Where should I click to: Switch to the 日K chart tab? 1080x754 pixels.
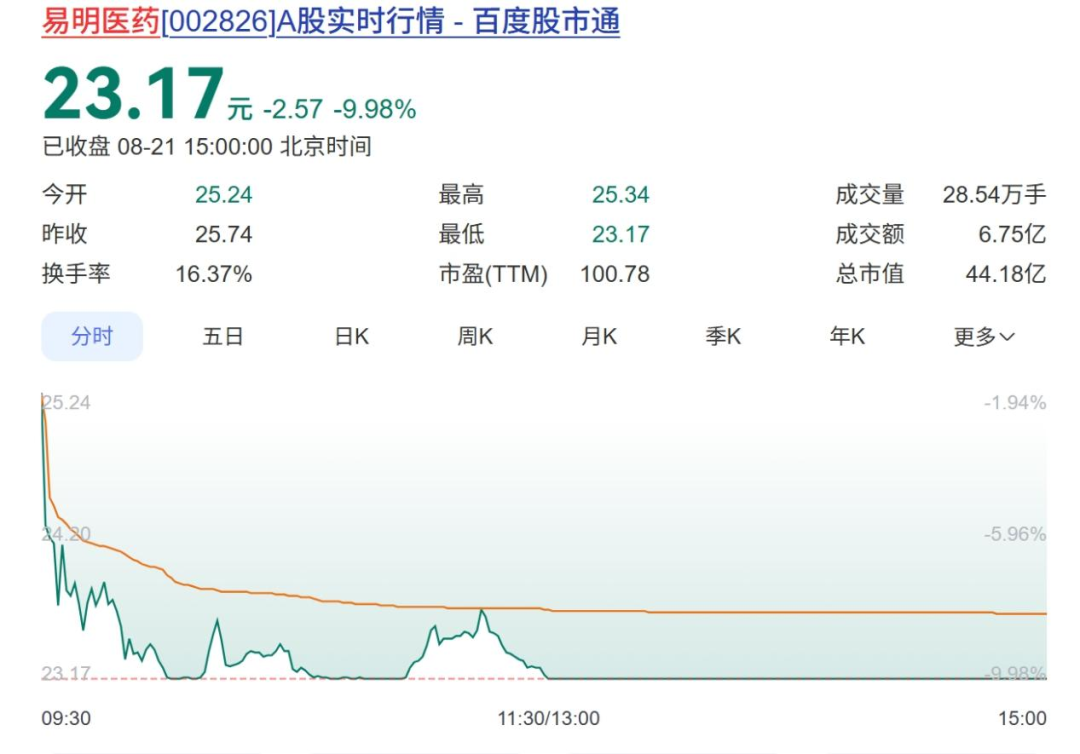pyautogui.click(x=352, y=336)
